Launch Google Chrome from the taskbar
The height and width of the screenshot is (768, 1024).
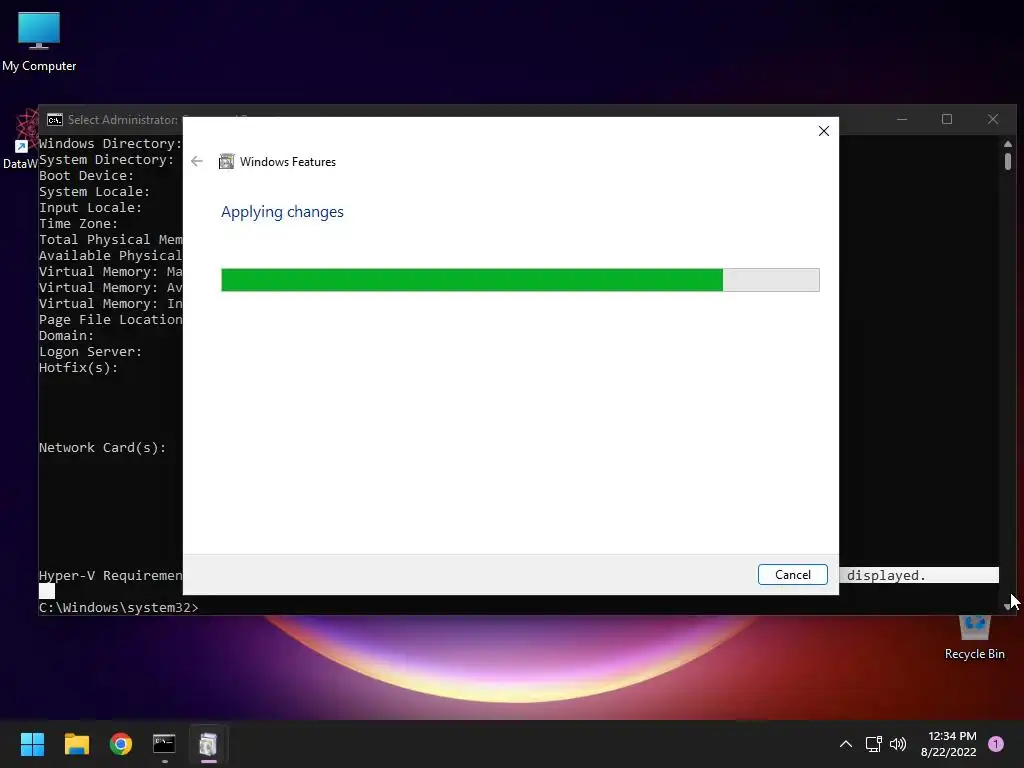point(121,744)
